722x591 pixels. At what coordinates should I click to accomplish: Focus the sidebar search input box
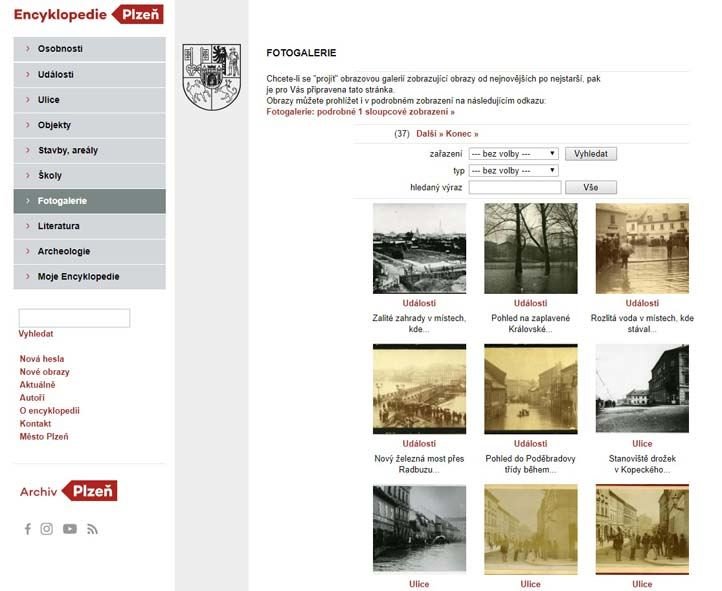74,318
